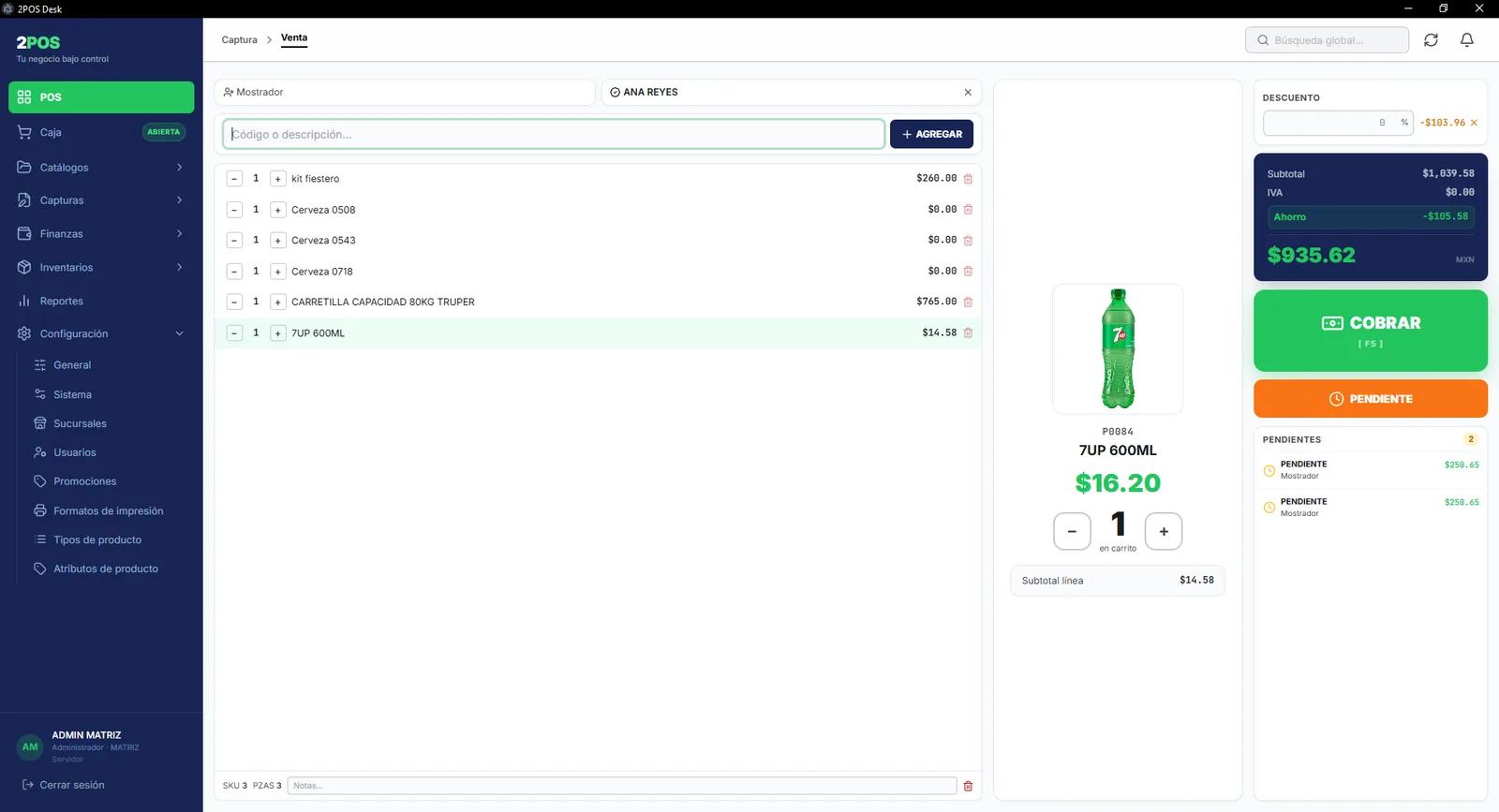
Task: Open Sistema configuration
Action: tap(110, 395)
